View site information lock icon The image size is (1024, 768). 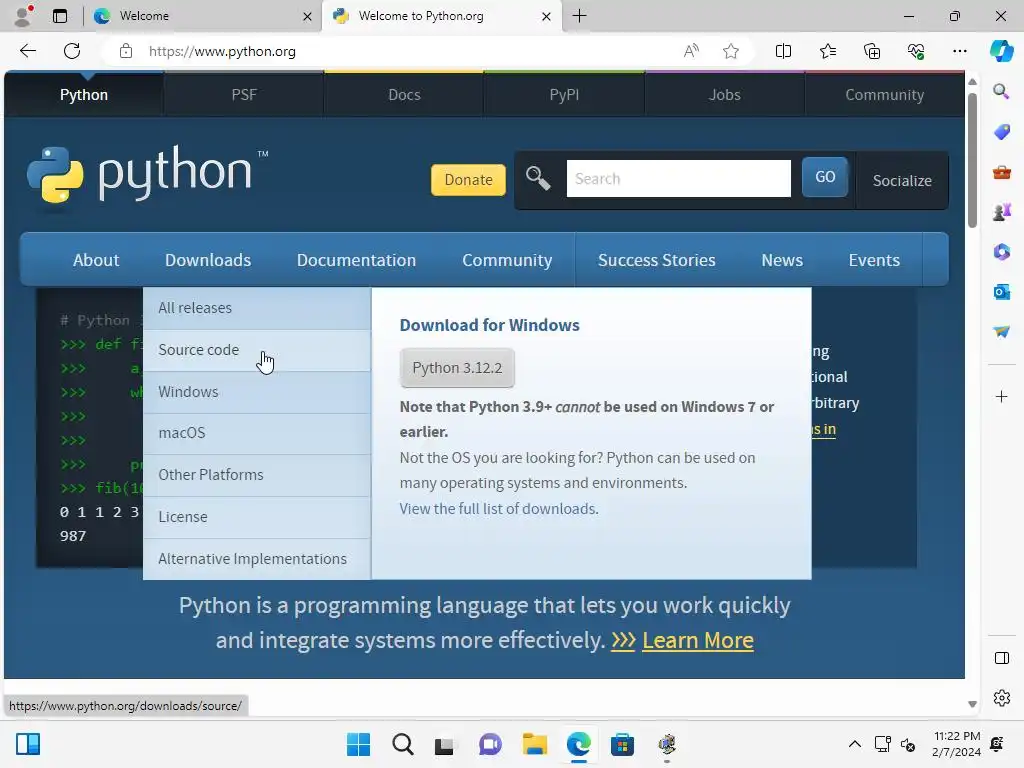(126, 51)
